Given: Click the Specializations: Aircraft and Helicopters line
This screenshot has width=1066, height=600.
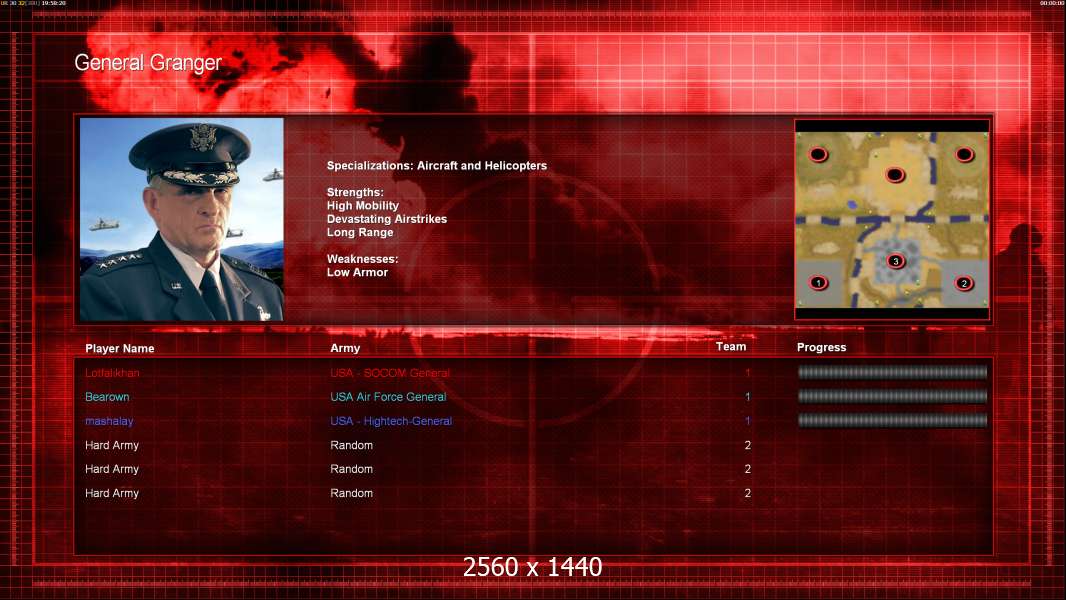Looking at the screenshot, I should click(x=436, y=166).
